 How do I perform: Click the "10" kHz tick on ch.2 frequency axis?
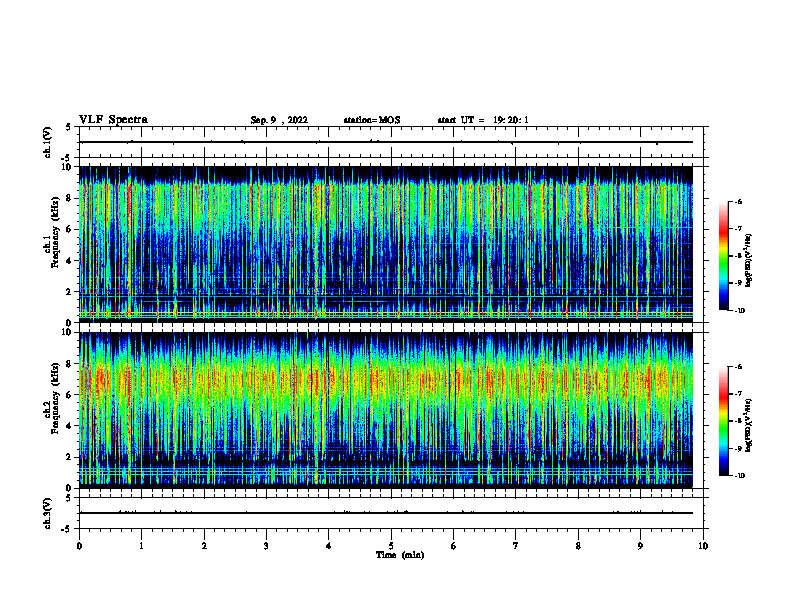(x=68, y=333)
